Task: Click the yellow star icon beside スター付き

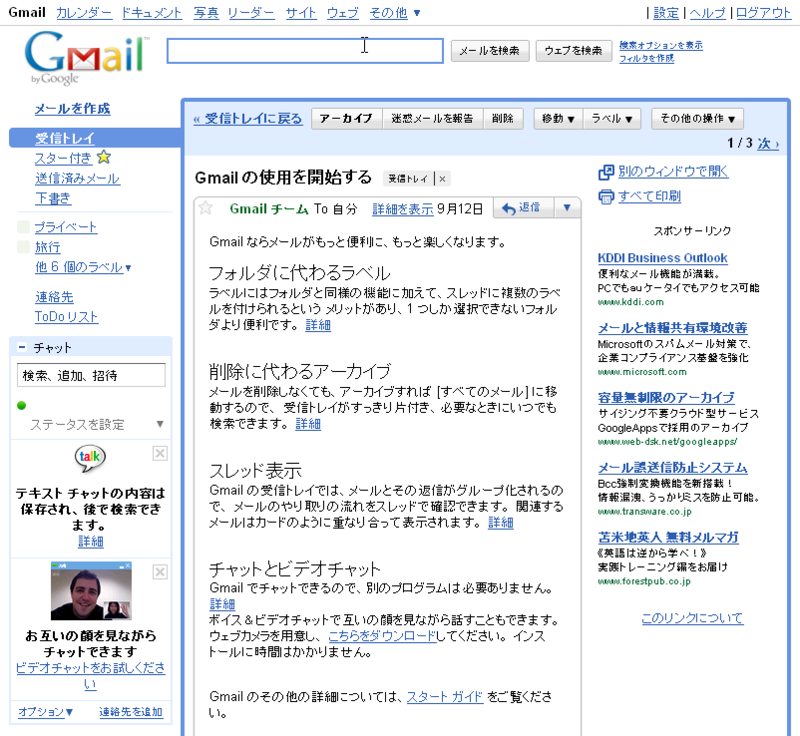Action: click(104, 157)
